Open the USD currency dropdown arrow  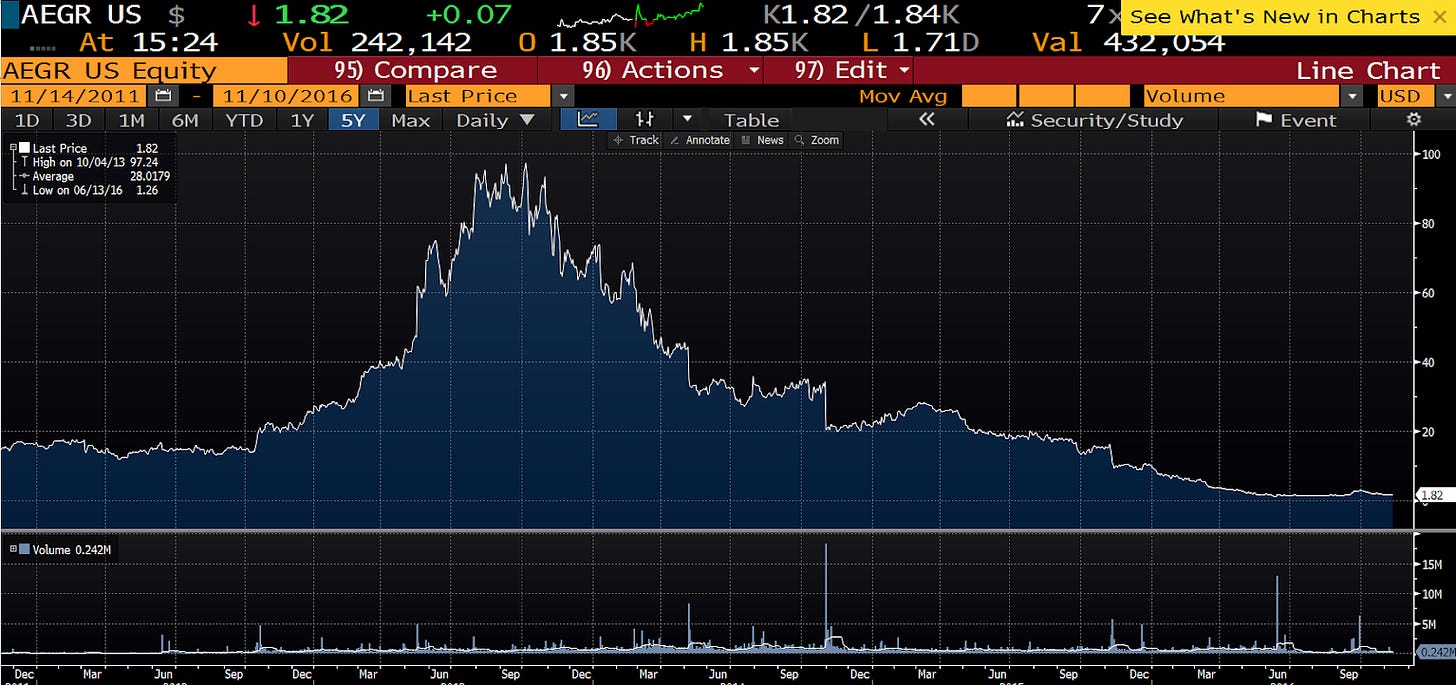click(x=1446, y=96)
